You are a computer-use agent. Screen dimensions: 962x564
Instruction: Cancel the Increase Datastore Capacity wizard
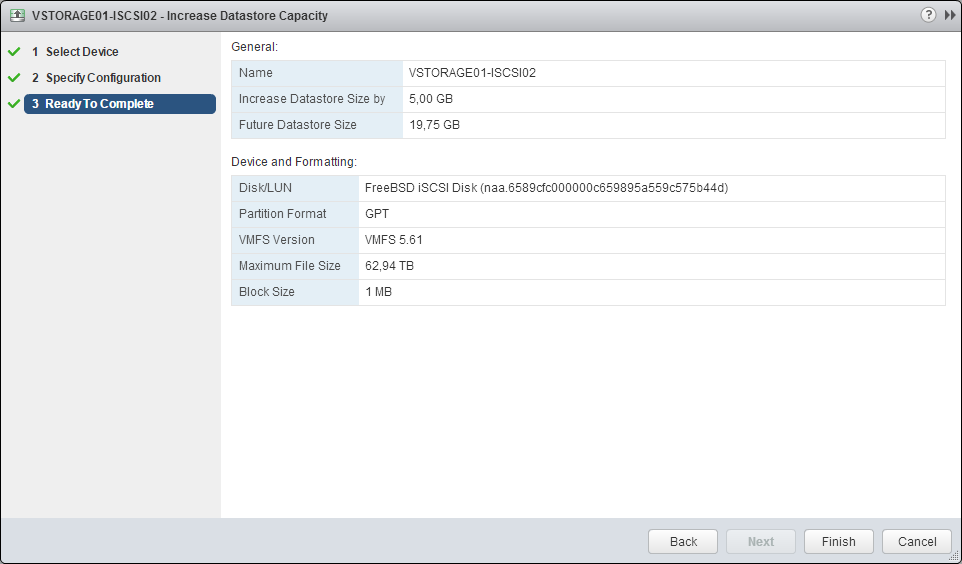click(x=916, y=541)
